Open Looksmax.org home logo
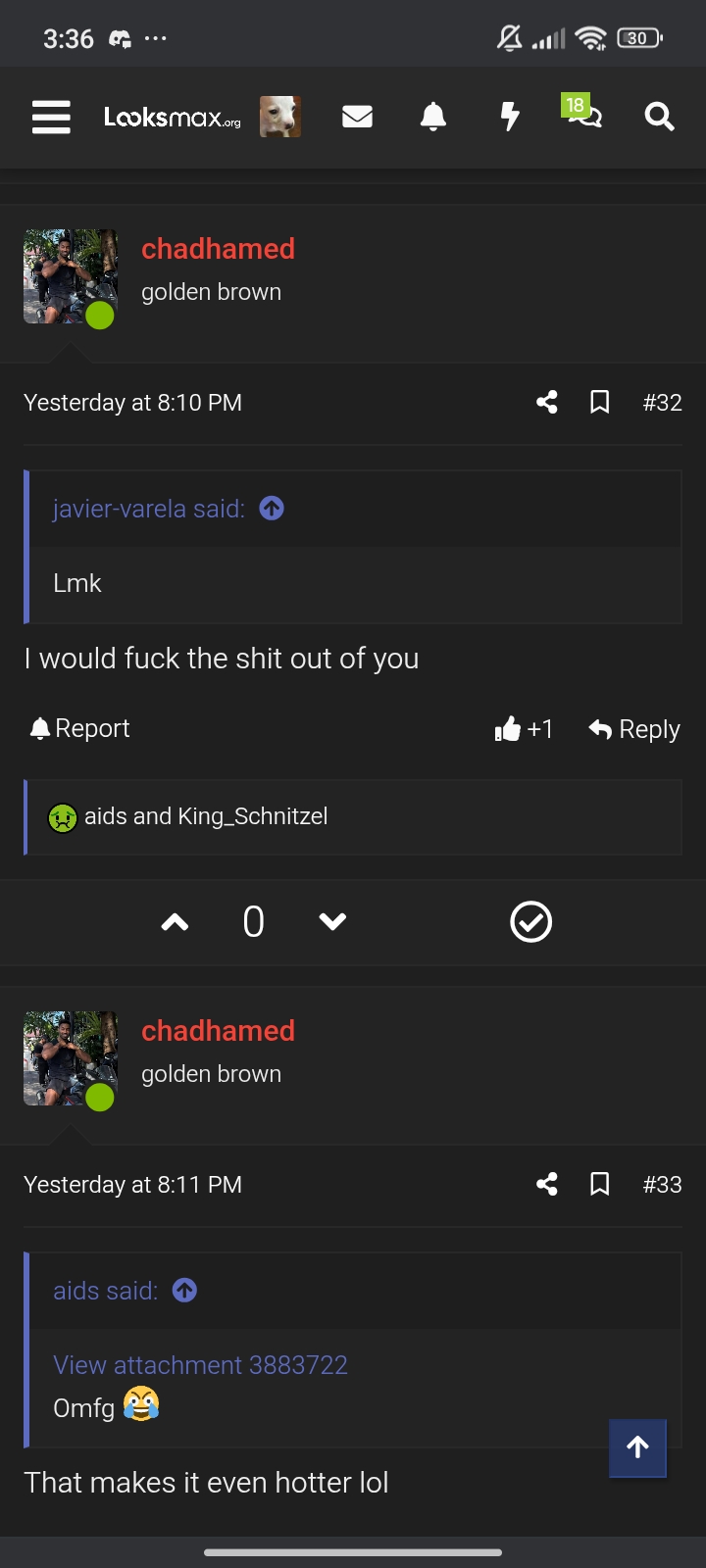Image resolution: width=706 pixels, height=1568 pixels. [x=173, y=118]
